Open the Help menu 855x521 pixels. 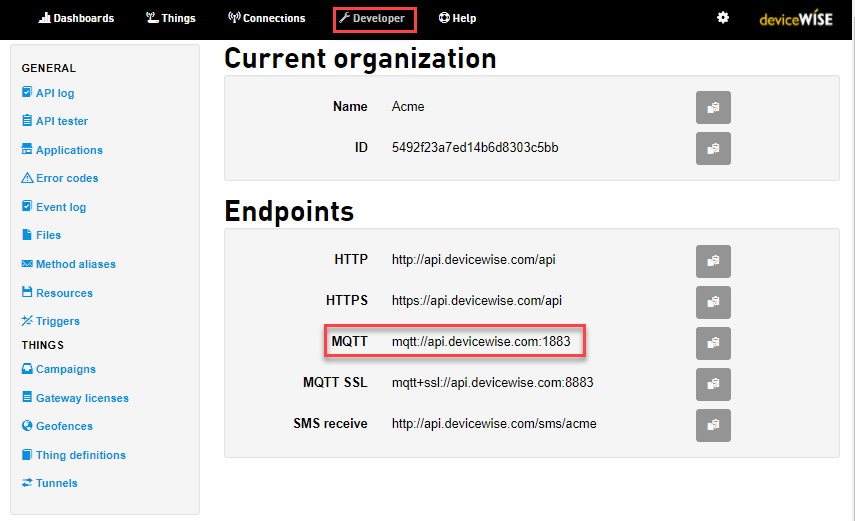point(457,18)
